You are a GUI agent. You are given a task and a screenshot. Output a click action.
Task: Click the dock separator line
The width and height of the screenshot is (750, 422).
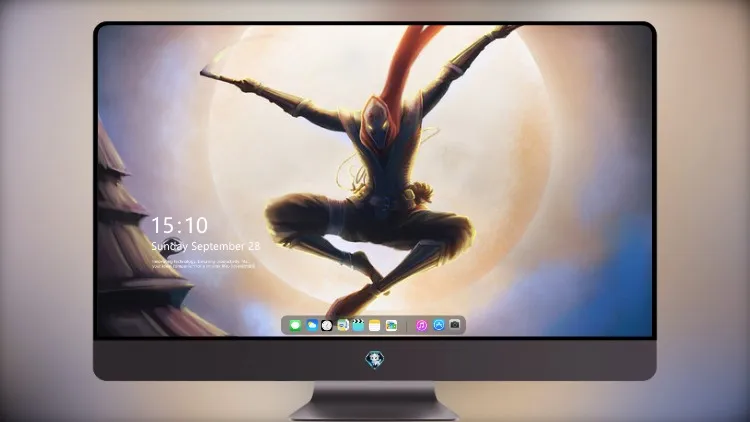(407, 326)
